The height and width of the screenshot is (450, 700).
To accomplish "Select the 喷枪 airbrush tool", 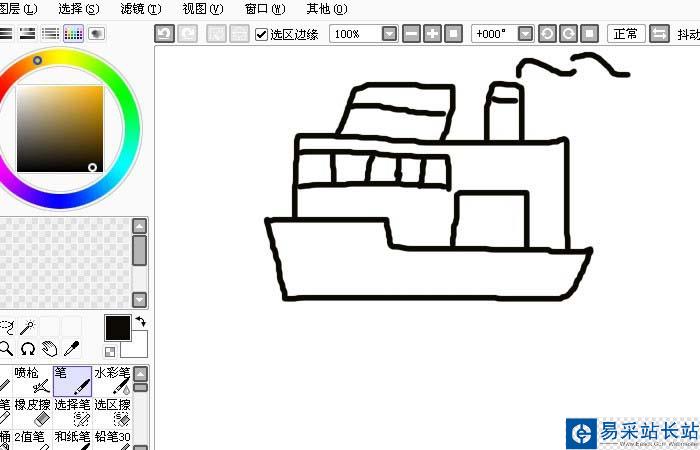I will point(32,381).
